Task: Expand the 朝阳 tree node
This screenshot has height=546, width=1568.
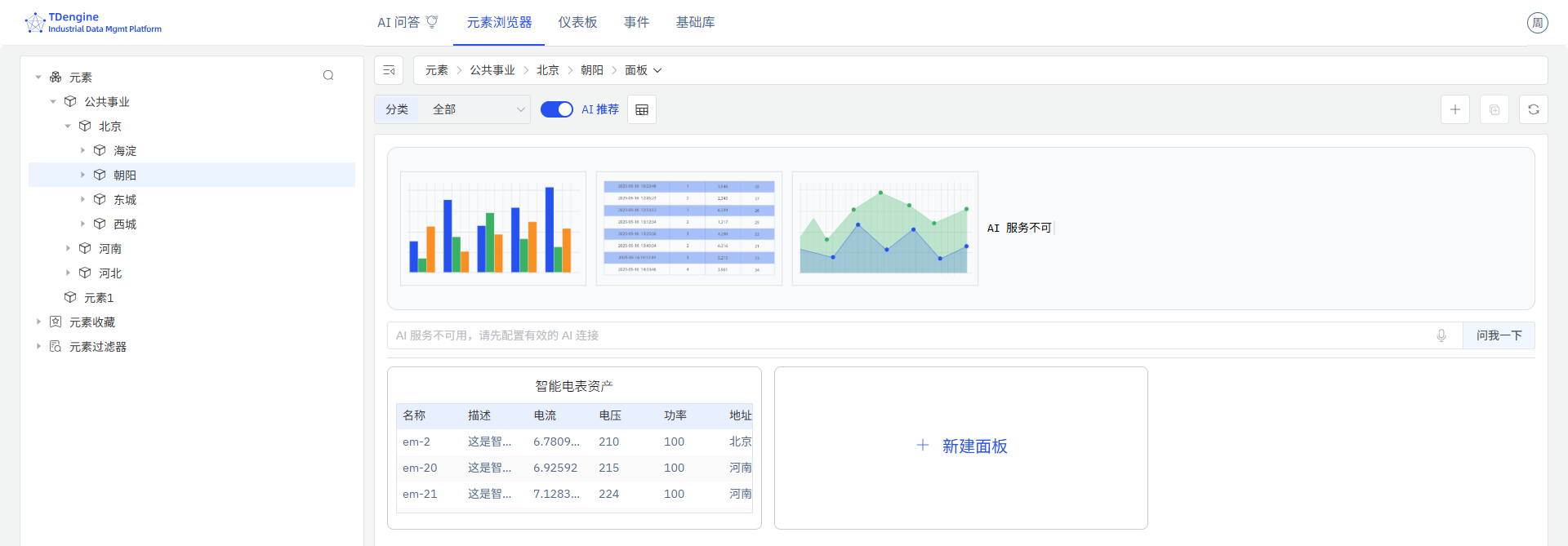Action: click(82, 175)
